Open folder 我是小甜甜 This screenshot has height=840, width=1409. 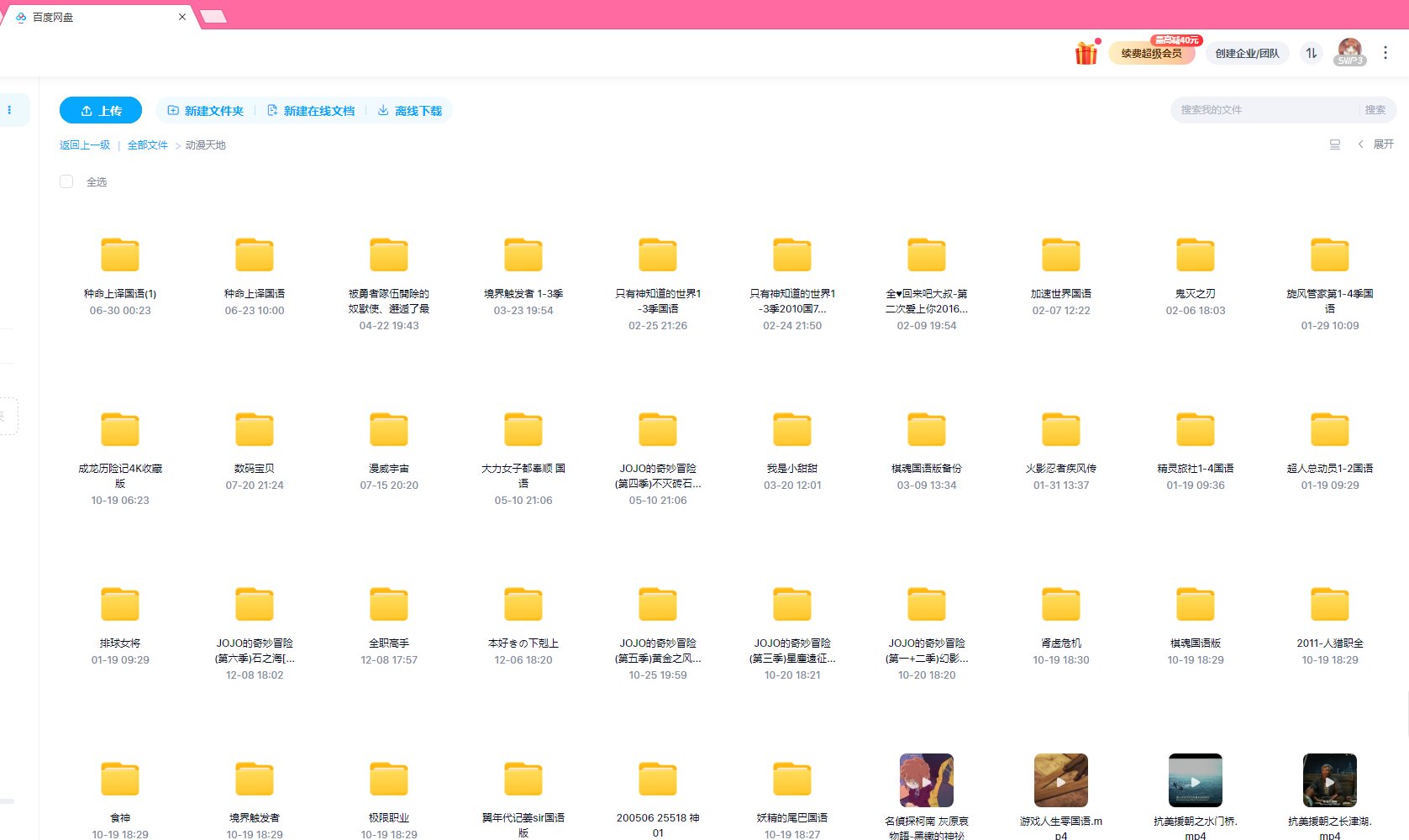pyautogui.click(x=792, y=430)
